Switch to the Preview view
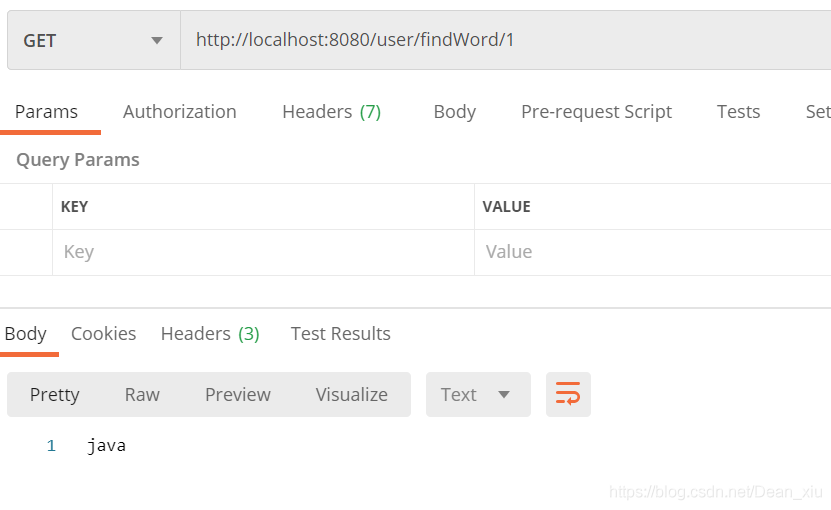Image resolution: width=831 pixels, height=510 pixels. point(238,394)
